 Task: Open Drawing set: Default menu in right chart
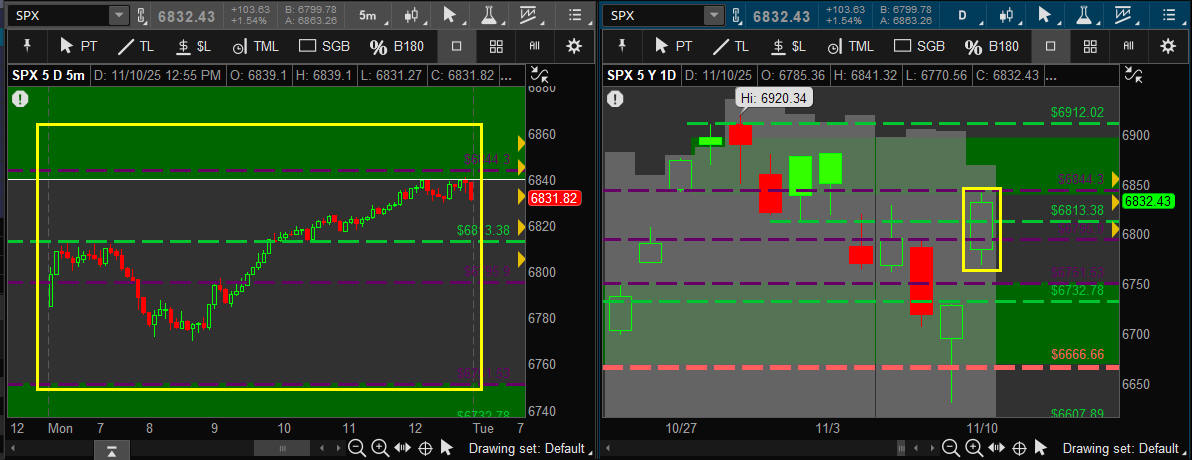pyautogui.click(x=1120, y=448)
